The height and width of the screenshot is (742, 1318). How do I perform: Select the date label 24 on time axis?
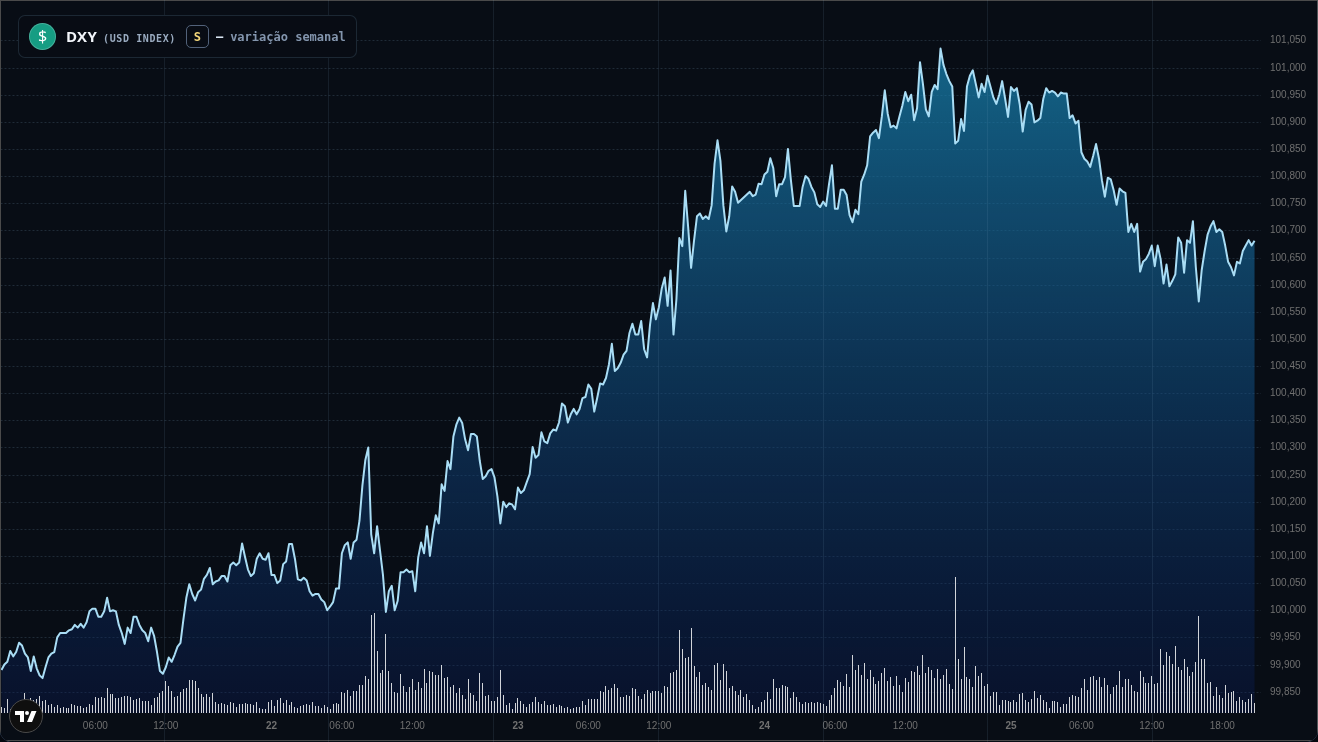tap(764, 725)
